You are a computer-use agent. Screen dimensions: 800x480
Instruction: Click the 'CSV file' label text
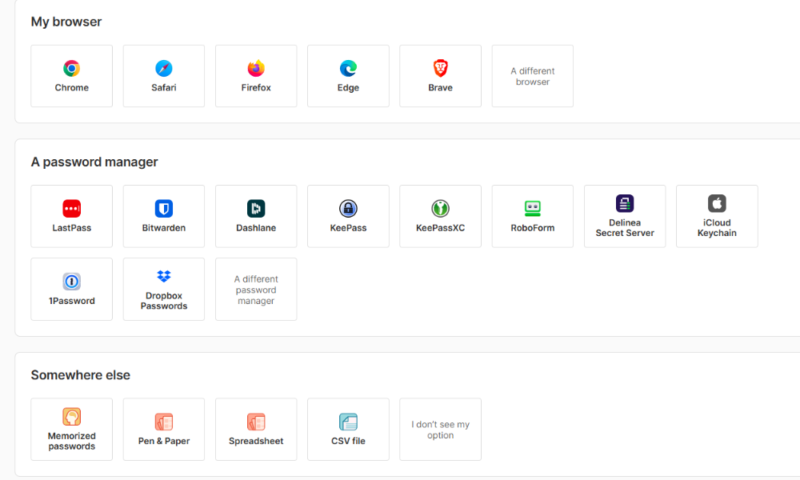click(348, 441)
